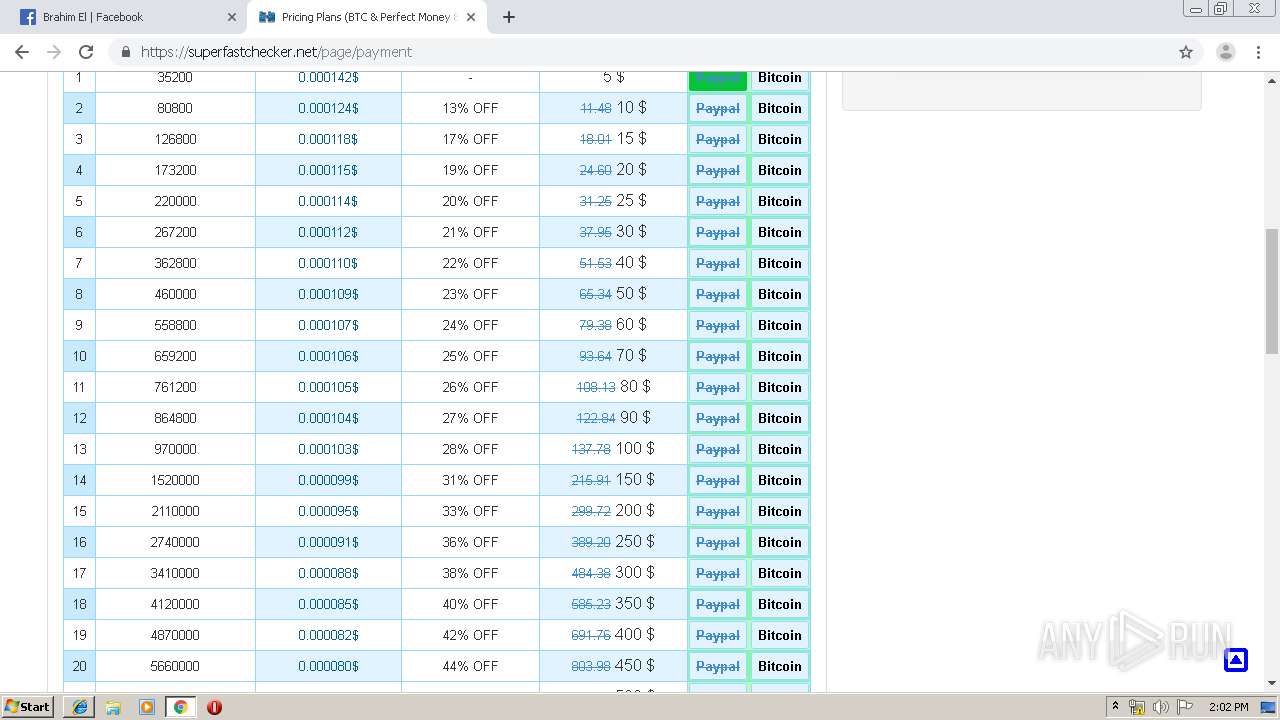Click the 970000 credits cell
This screenshot has width=1280, height=720.
point(175,449)
